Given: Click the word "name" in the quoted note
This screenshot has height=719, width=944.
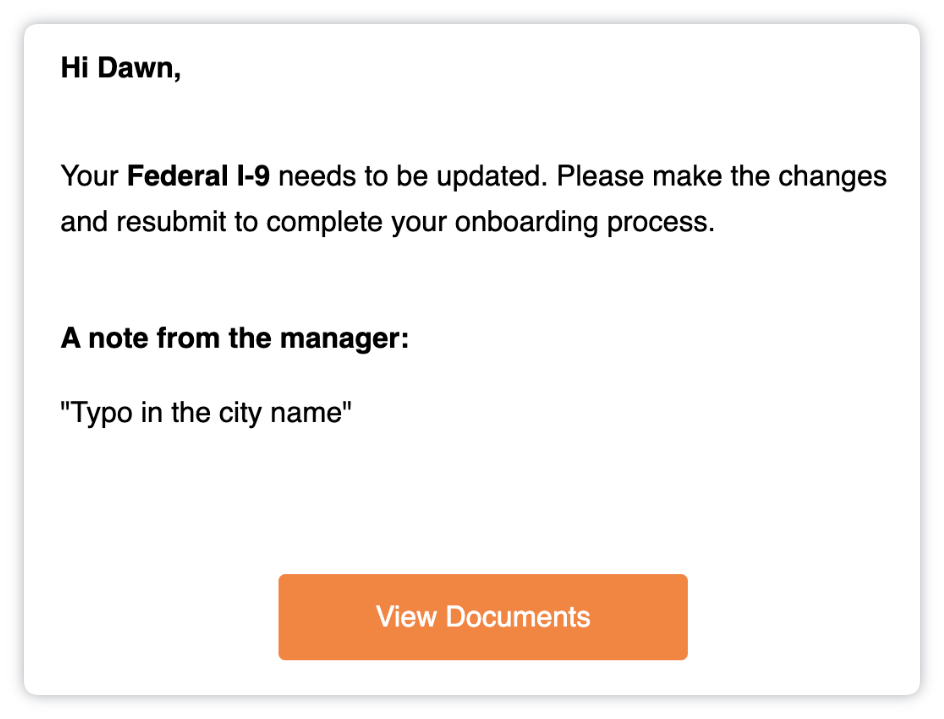Looking at the screenshot, I should tap(306, 414).
